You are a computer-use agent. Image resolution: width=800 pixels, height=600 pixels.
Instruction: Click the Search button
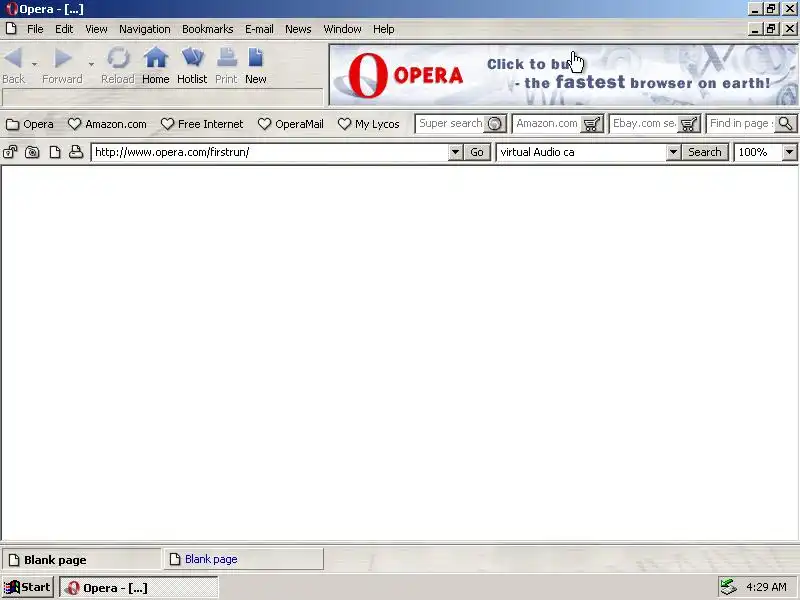(x=705, y=152)
